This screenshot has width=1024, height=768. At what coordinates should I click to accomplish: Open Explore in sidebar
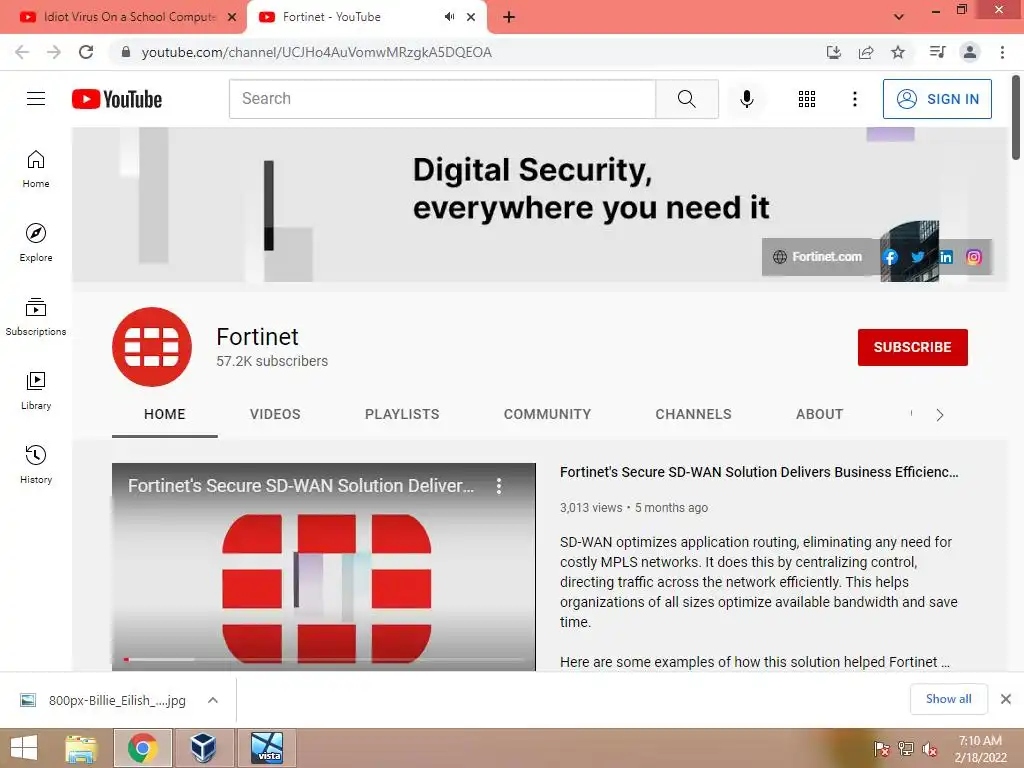point(36,242)
